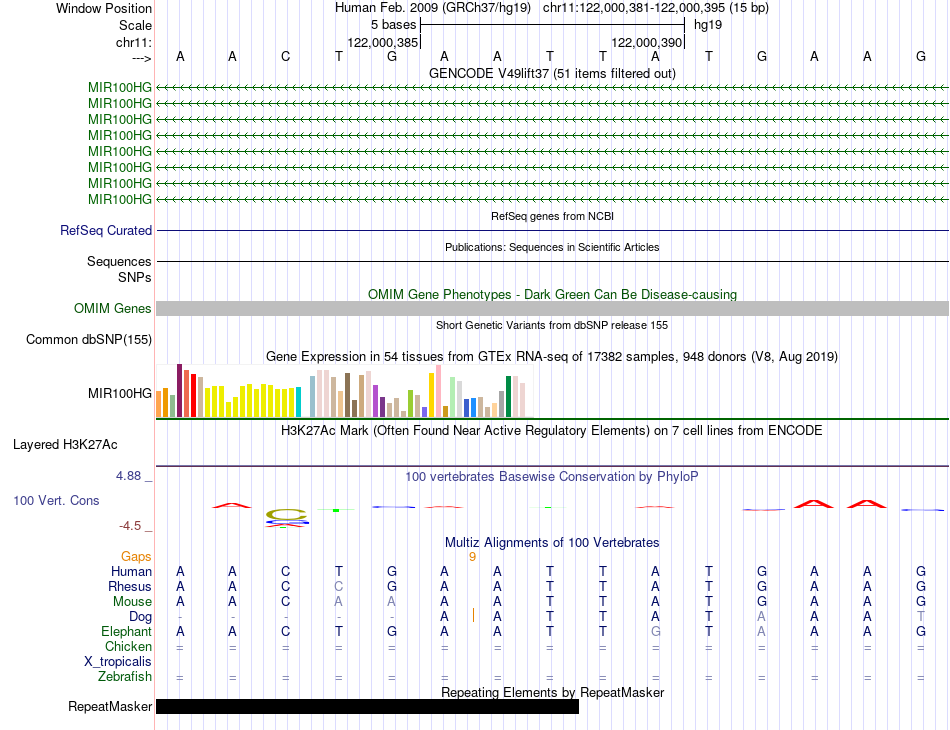Click the GENCODE V49lift37 track title
Image resolution: width=950 pixels, height=730 pixels.
[552, 73]
